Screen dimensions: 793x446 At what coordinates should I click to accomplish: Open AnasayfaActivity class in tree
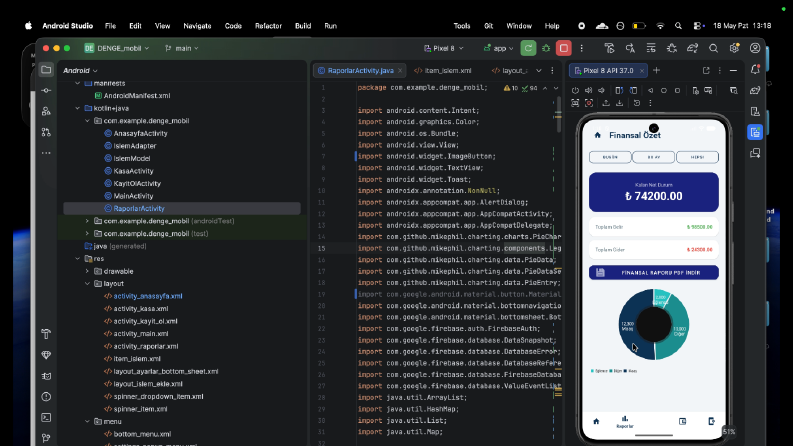140,133
